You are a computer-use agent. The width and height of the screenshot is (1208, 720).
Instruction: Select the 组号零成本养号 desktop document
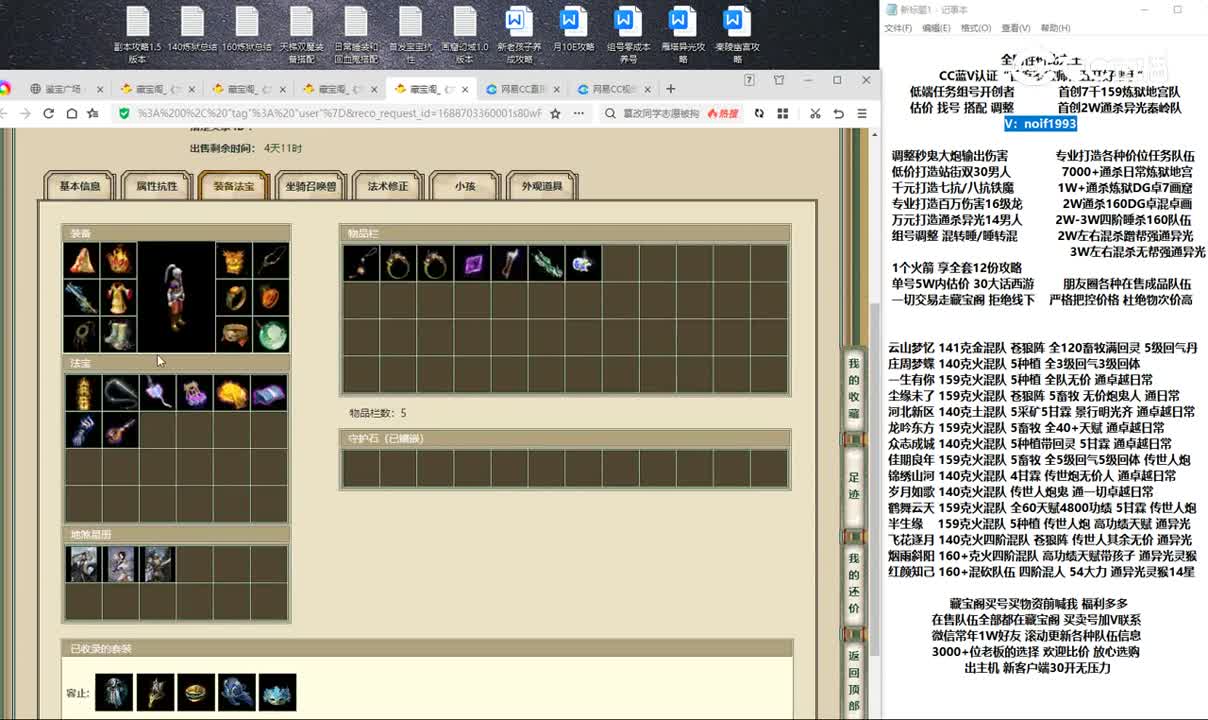pyautogui.click(x=628, y=34)
